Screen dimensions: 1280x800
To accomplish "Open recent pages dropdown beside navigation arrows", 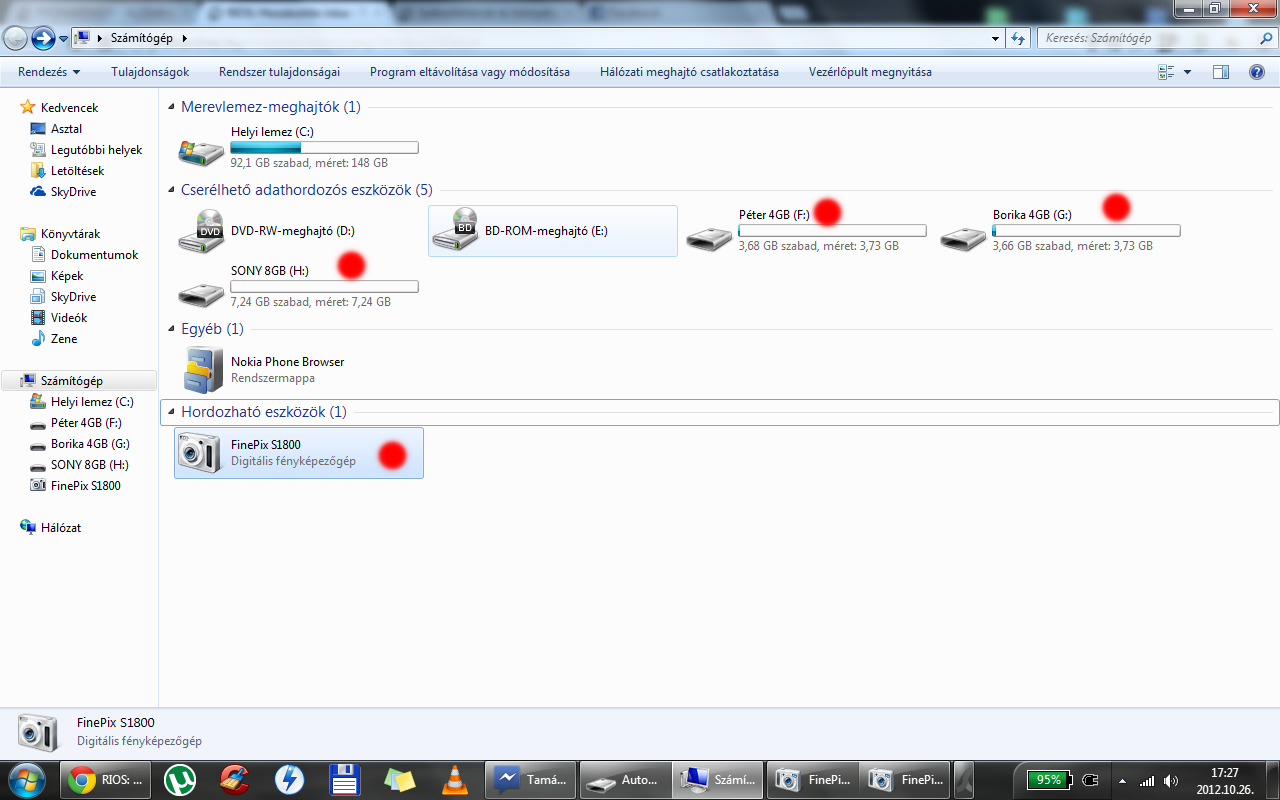I will pyautogui.click(x=63, y=39).
